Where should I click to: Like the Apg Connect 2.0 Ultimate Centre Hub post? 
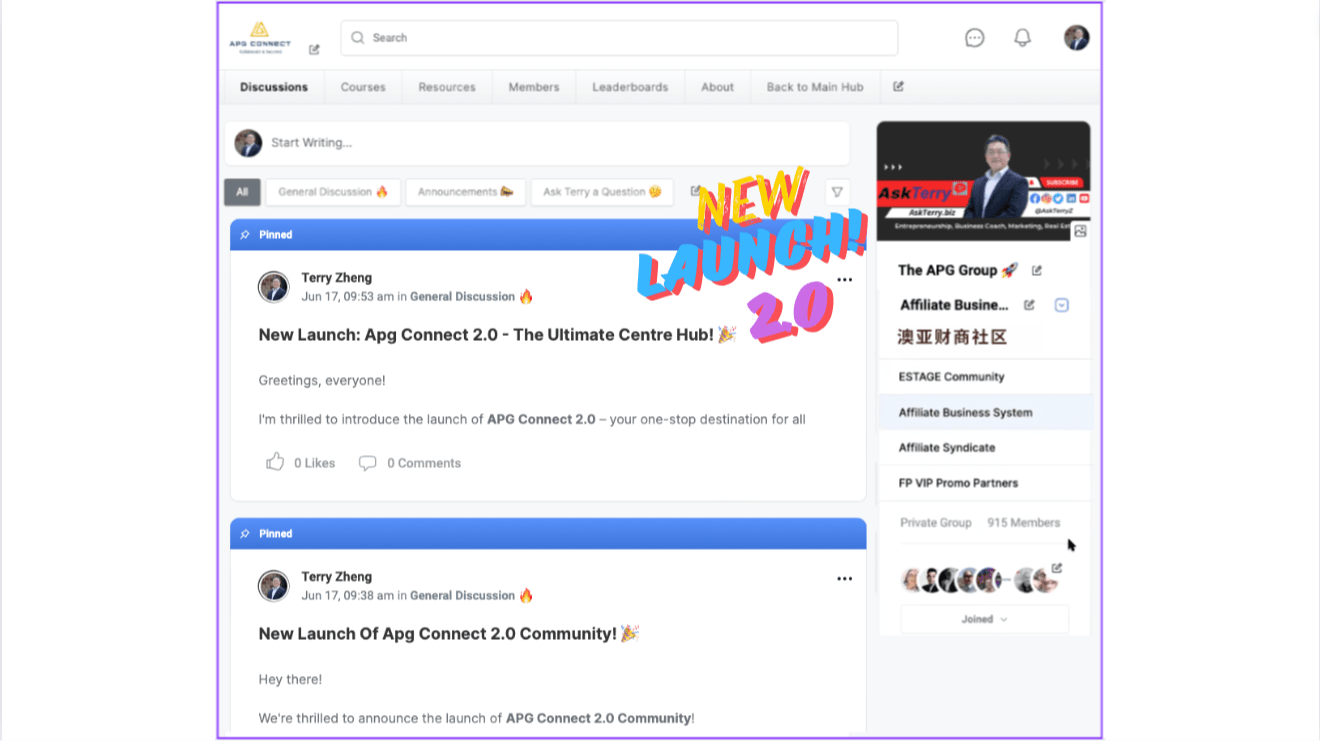click(x=275, y=462)
